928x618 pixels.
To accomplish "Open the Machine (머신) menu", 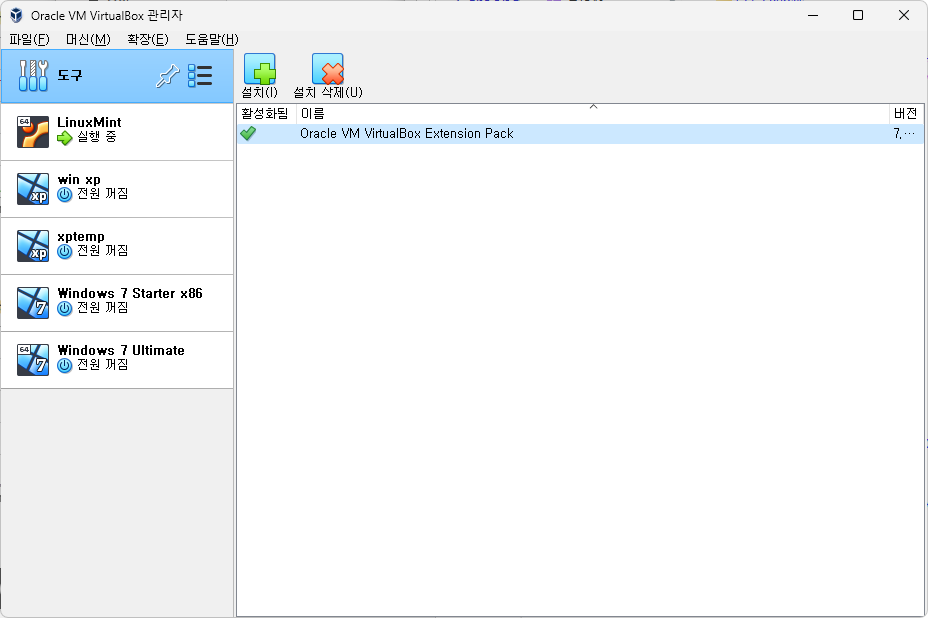I will pyautogui.click(x=88, y=40).
